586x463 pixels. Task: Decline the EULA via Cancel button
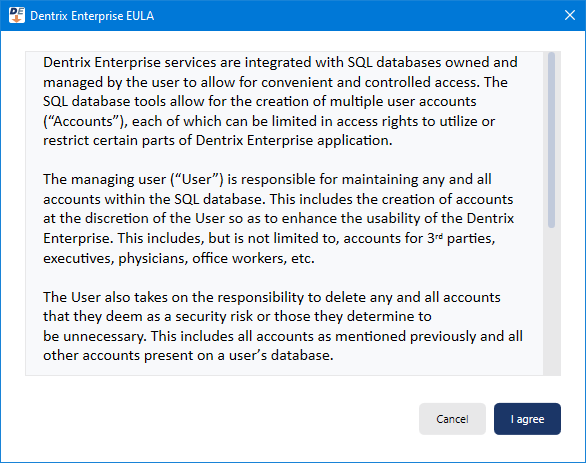point(452,419)
